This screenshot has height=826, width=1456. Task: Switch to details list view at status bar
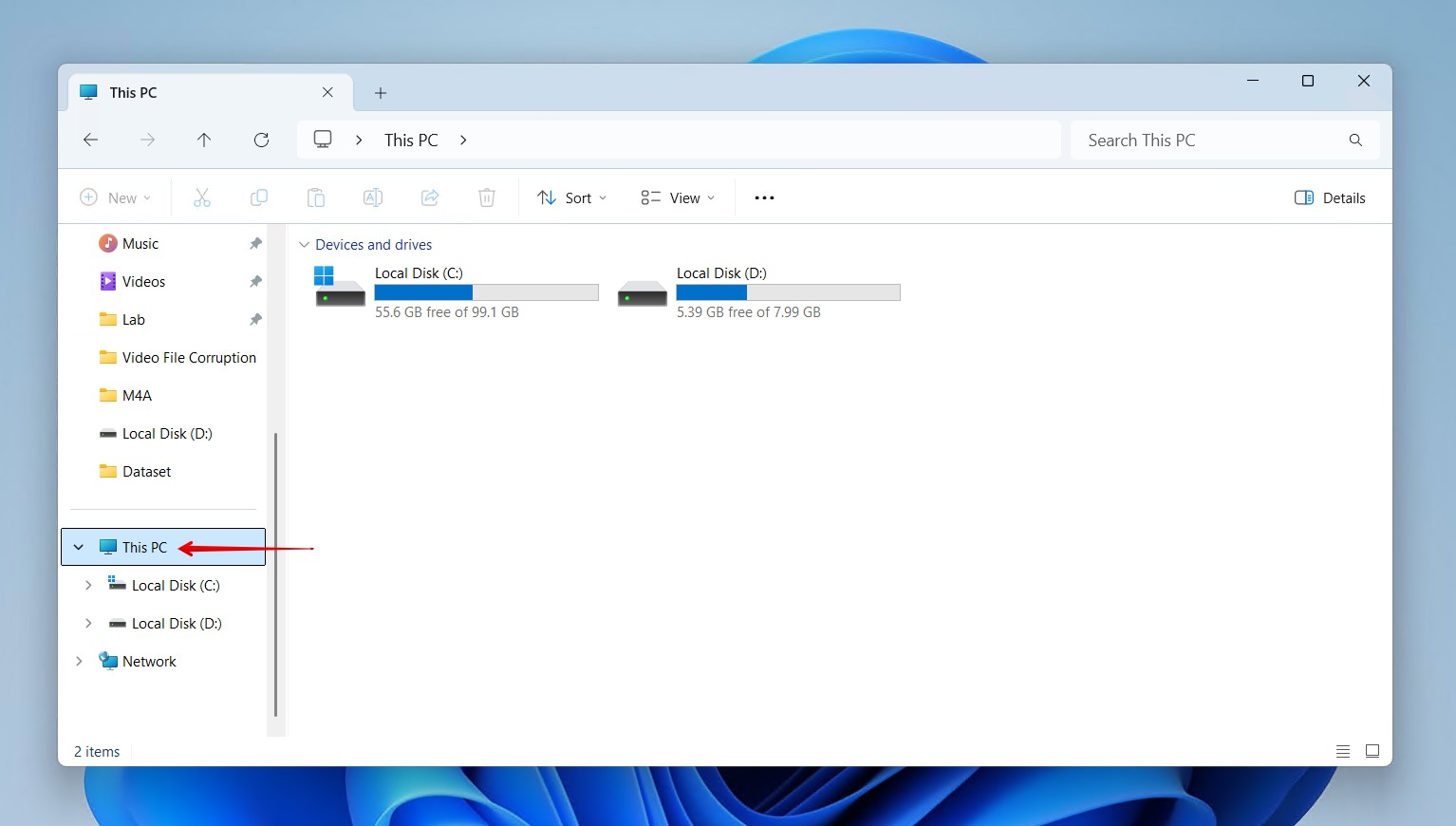click(x=1342, y=750)
